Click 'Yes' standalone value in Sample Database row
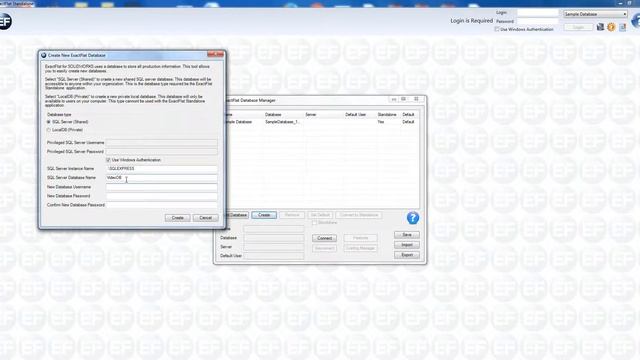The image size is (640, 360). [381, 122]
